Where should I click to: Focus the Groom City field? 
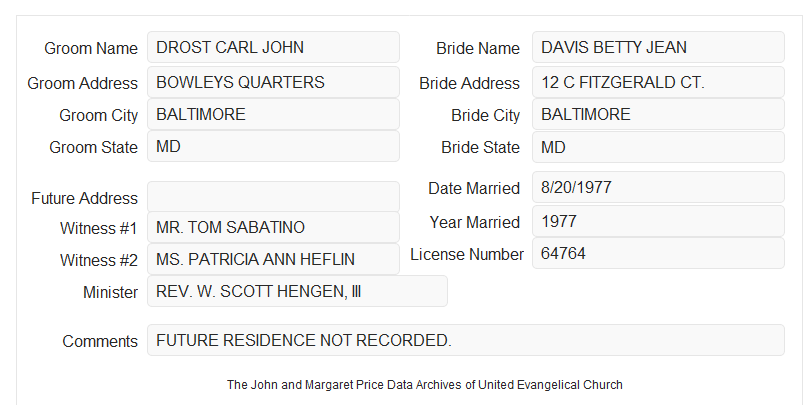point(273,114)
